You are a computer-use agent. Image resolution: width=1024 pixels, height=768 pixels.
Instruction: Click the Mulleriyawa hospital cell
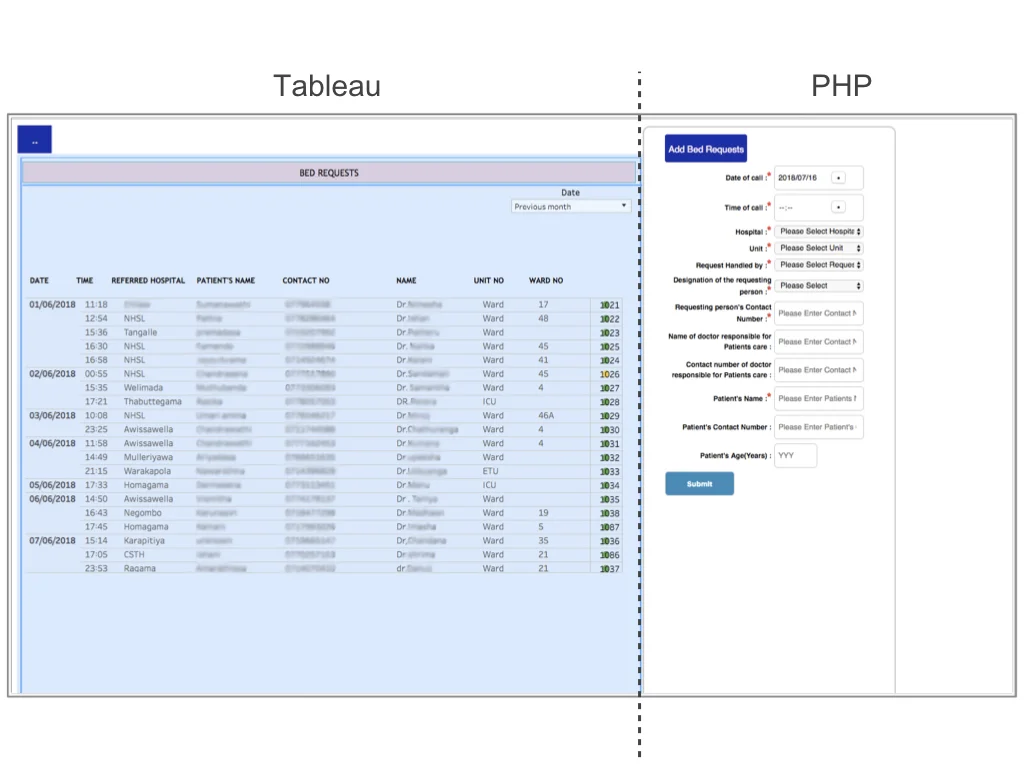point(148,456)
